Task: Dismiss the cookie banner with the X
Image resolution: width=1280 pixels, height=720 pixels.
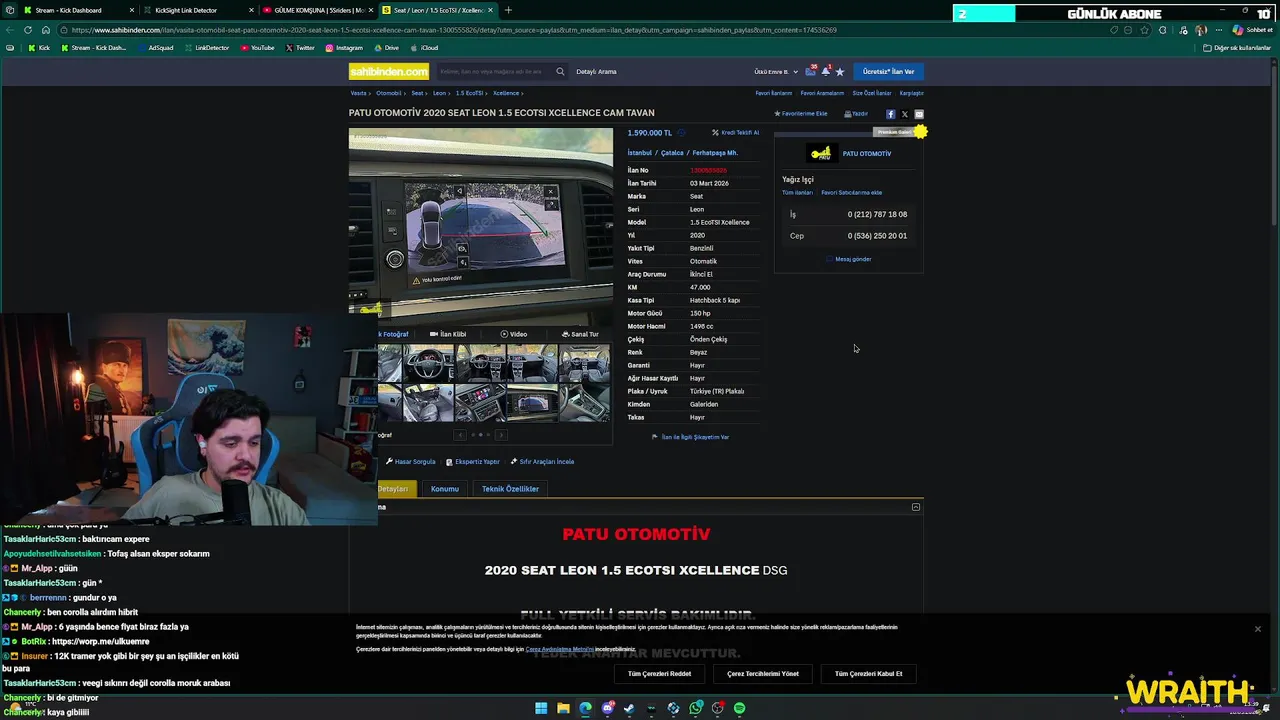Action: point(1258,629)
